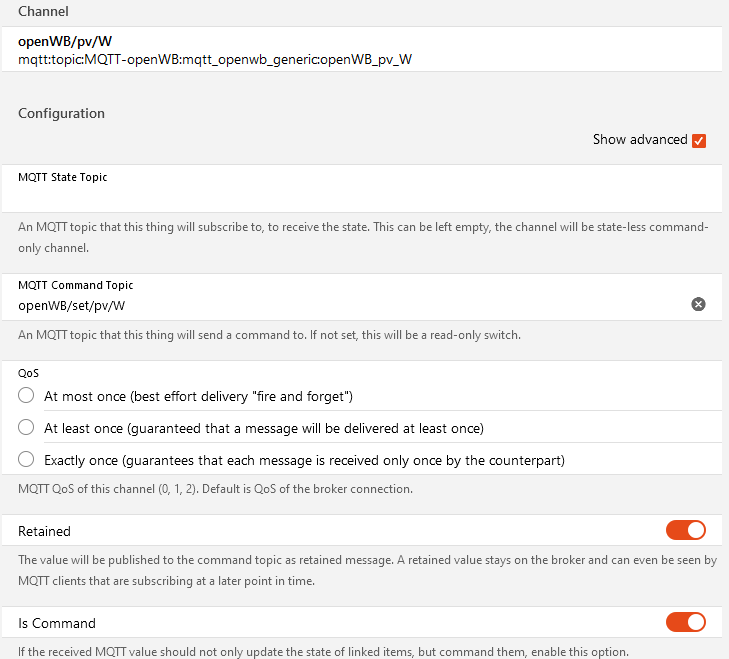Disable the Retained toggle switch
729x659 pixels.
point(686,530)
